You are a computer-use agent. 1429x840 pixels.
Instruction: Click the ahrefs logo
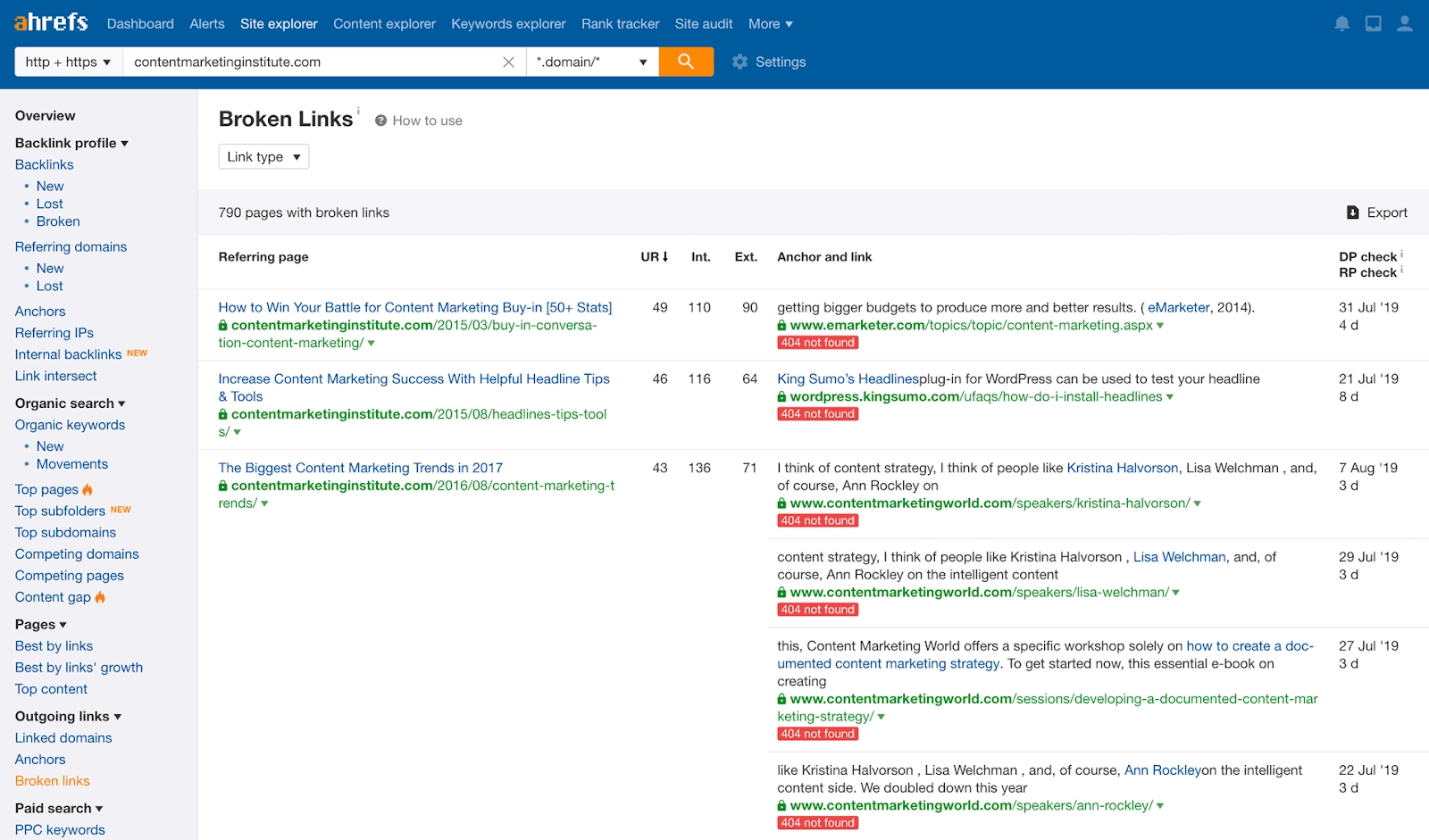(x=50, y=22)
